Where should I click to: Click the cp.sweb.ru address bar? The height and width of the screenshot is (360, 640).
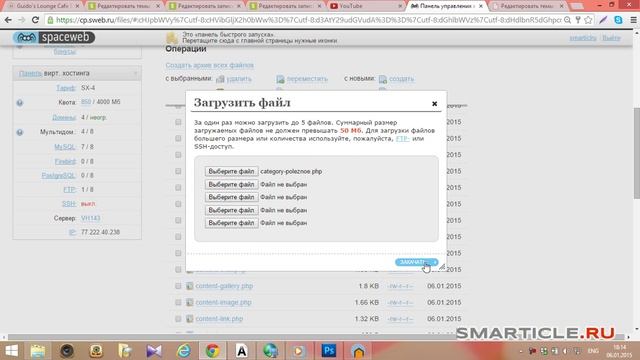tap(308, 20)
